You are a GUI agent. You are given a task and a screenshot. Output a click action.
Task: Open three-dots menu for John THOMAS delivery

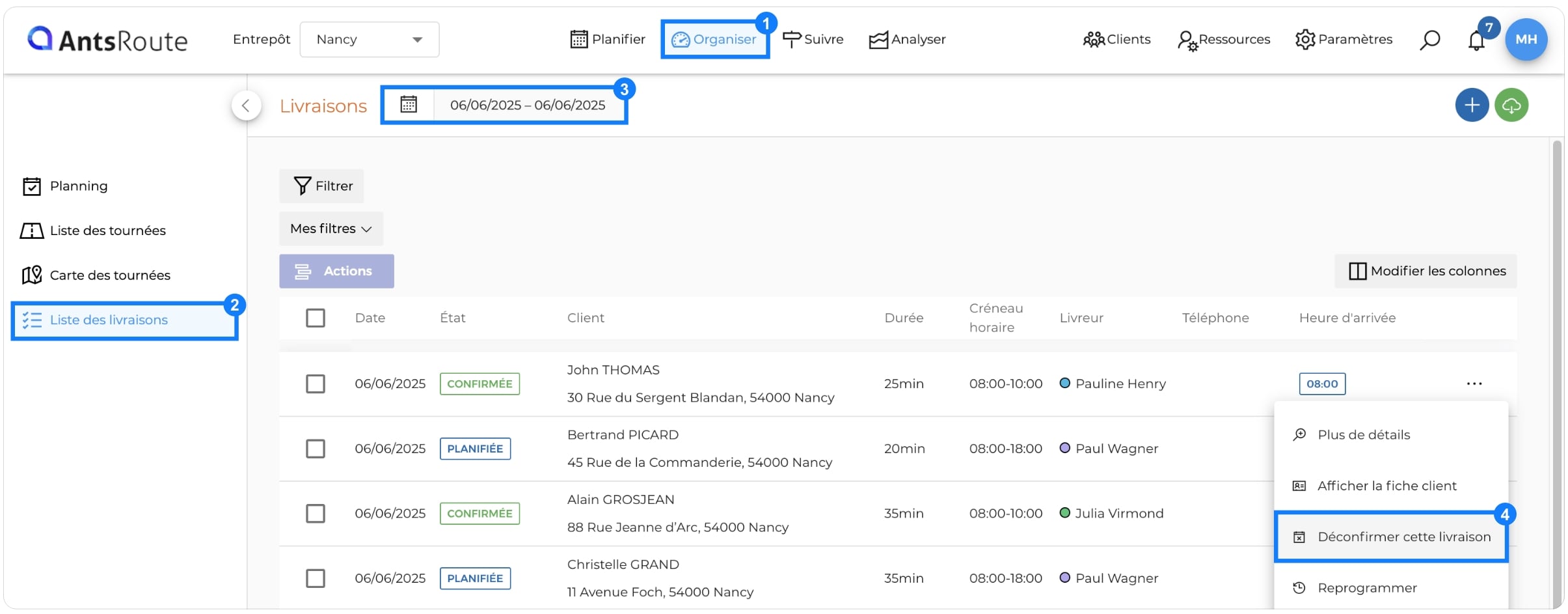[1474, 384]
